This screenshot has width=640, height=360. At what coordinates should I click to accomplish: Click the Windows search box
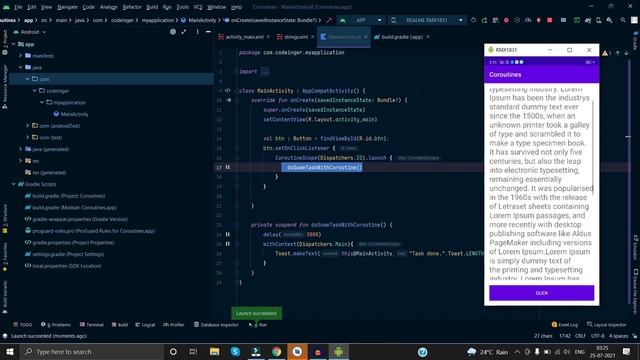coord(91,351)
